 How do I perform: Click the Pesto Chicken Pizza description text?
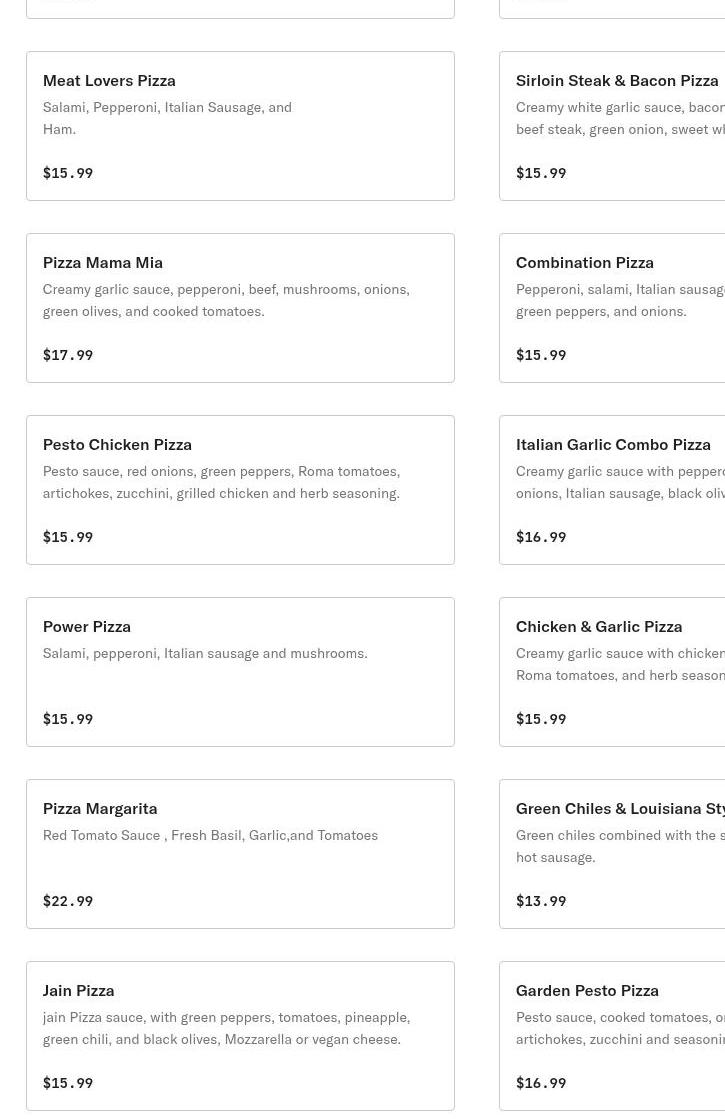(x=221, y=482)
